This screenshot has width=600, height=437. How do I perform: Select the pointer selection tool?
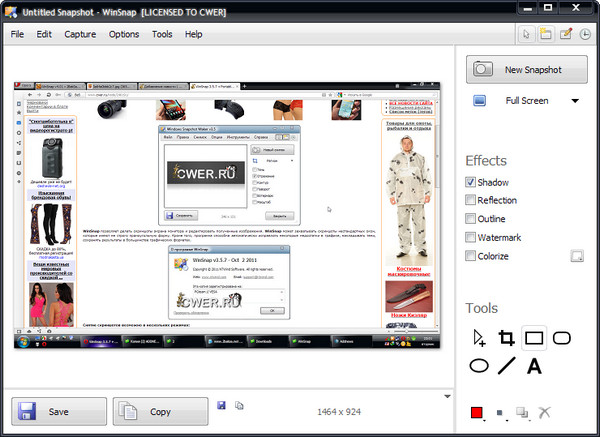pyautogui.click(x=479, y=339)
